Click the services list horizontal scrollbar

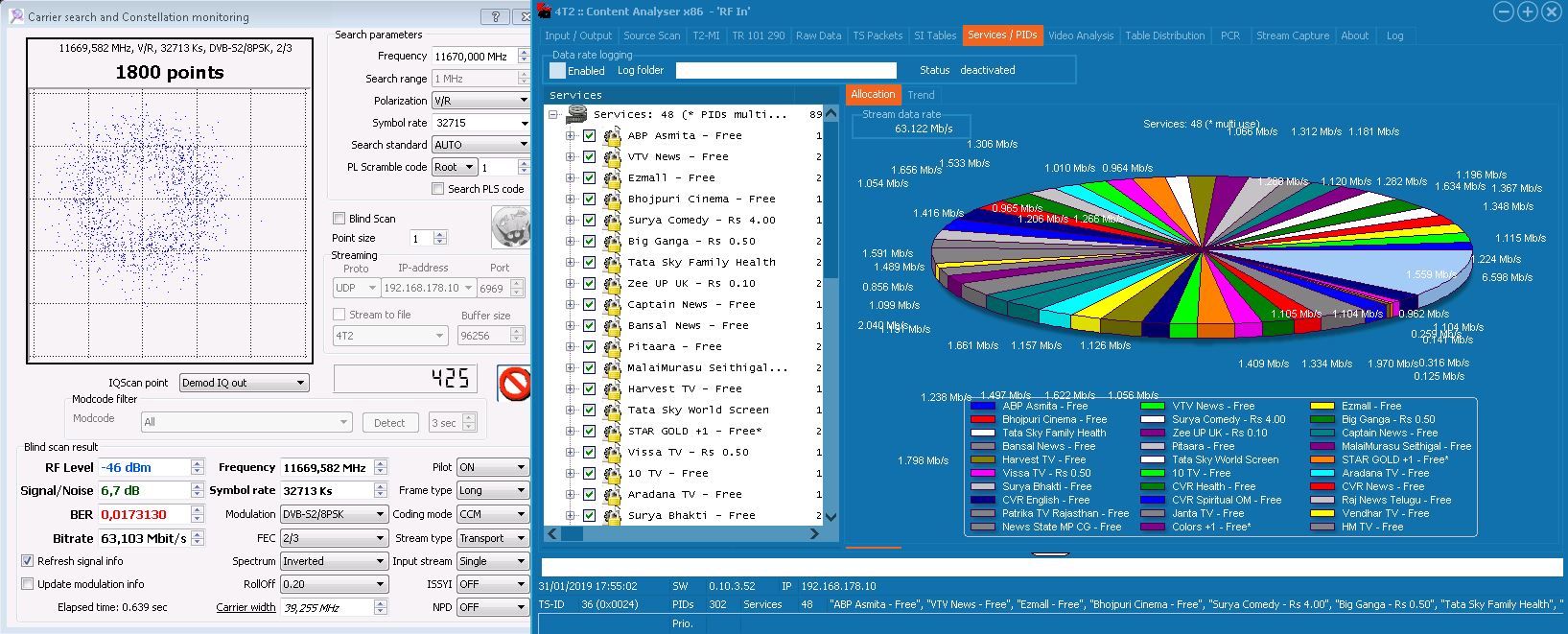click(686, 534)
